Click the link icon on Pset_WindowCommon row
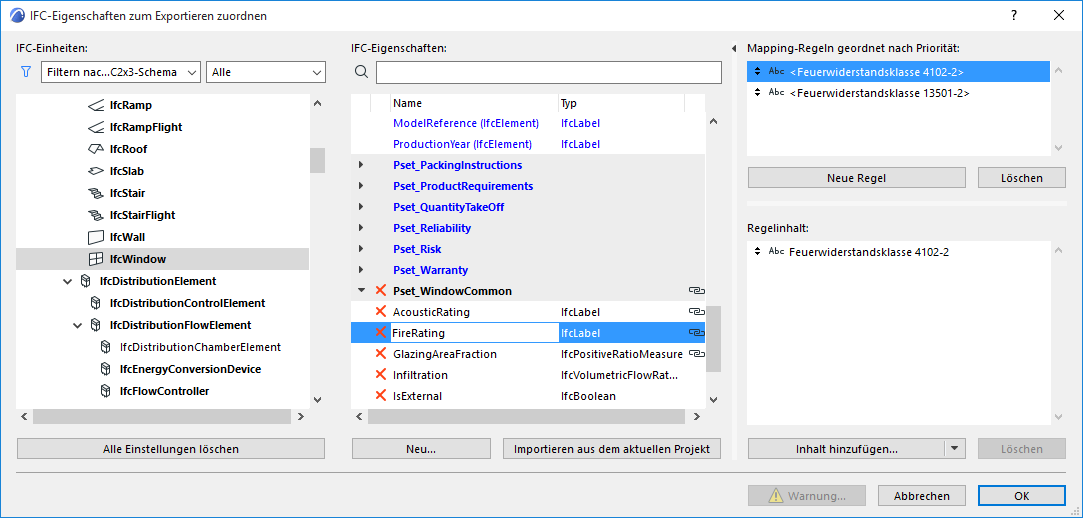The image size is (1083, 518). point(696,291)
